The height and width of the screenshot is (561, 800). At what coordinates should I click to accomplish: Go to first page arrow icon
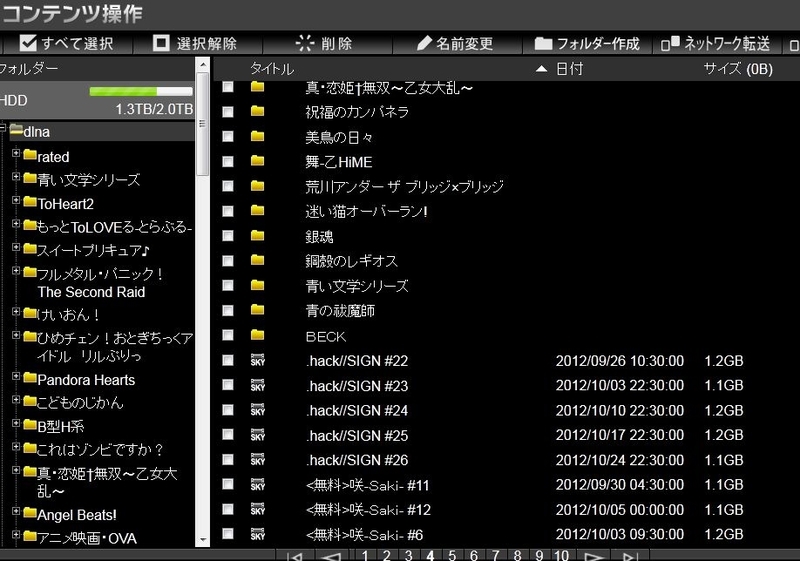295,556
